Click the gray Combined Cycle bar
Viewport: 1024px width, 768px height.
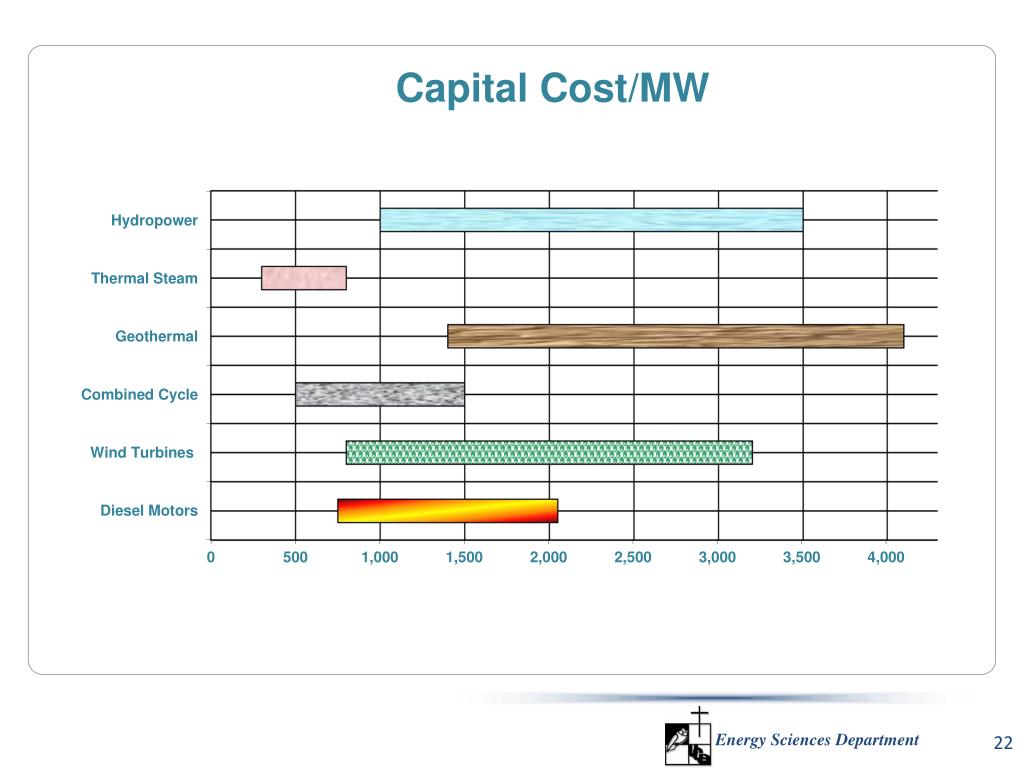379,394
